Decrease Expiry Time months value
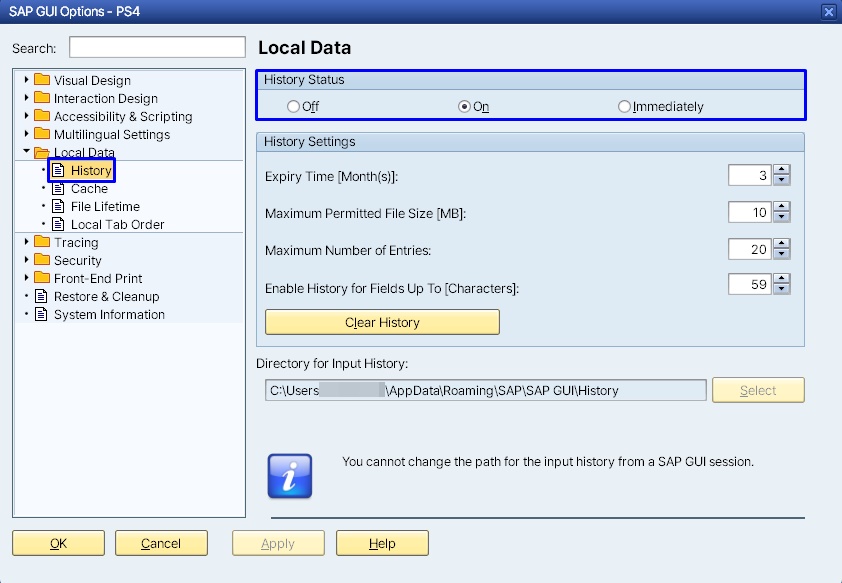This screenshot has width=842, height=583. click(x=782, y=180)
